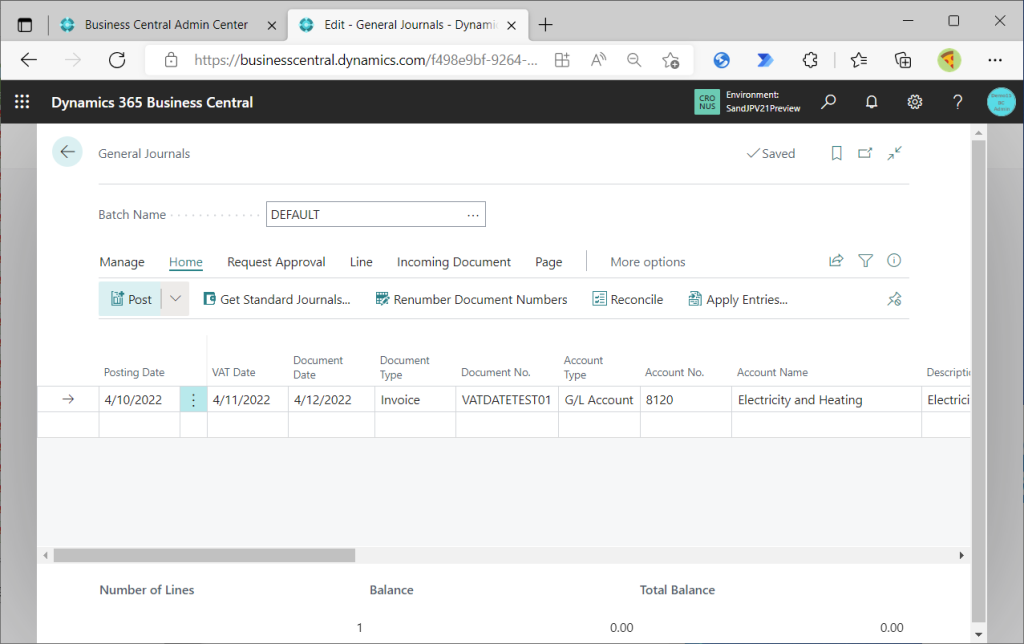Image resolution: width=1024 pixels, height=644 pixels.
Task: Click the Account No. cell 8120
Action: tap(686, 400)
